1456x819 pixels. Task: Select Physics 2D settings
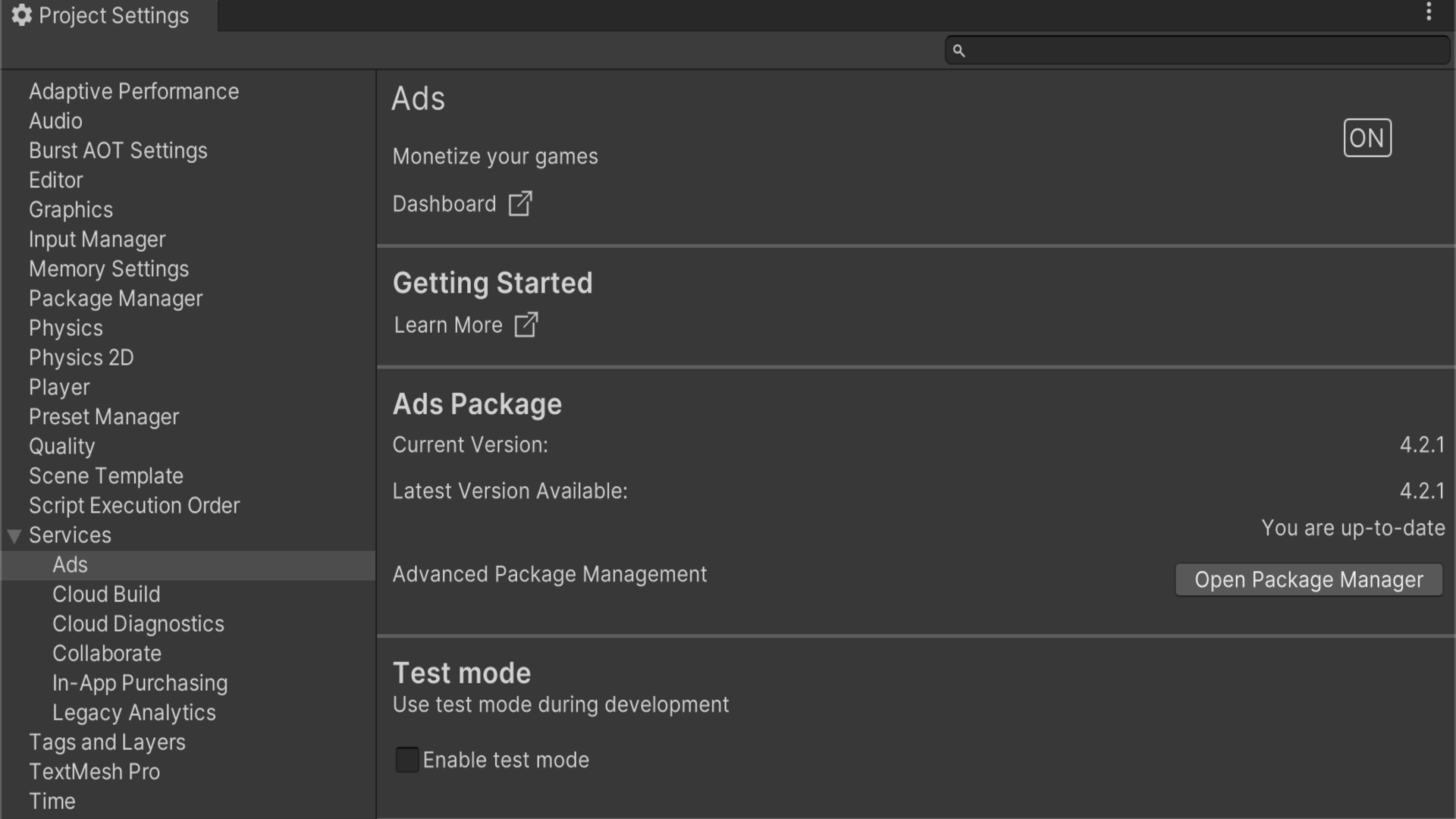(80, 357)
